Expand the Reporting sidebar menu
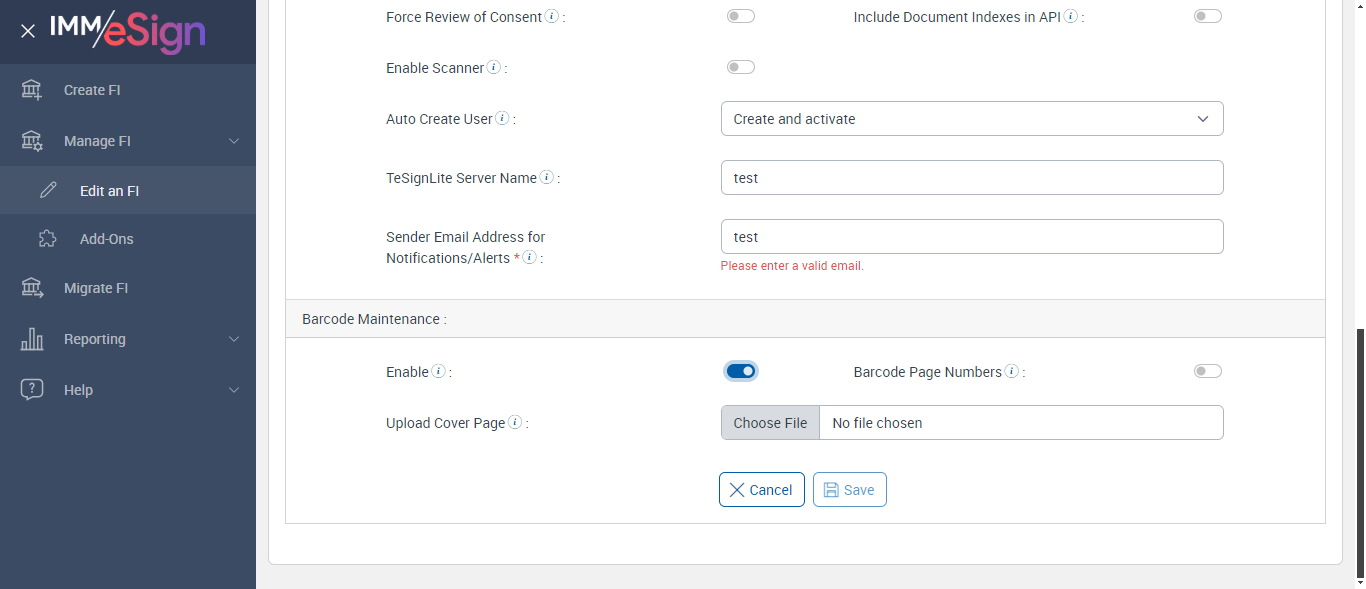 (128, 339)
